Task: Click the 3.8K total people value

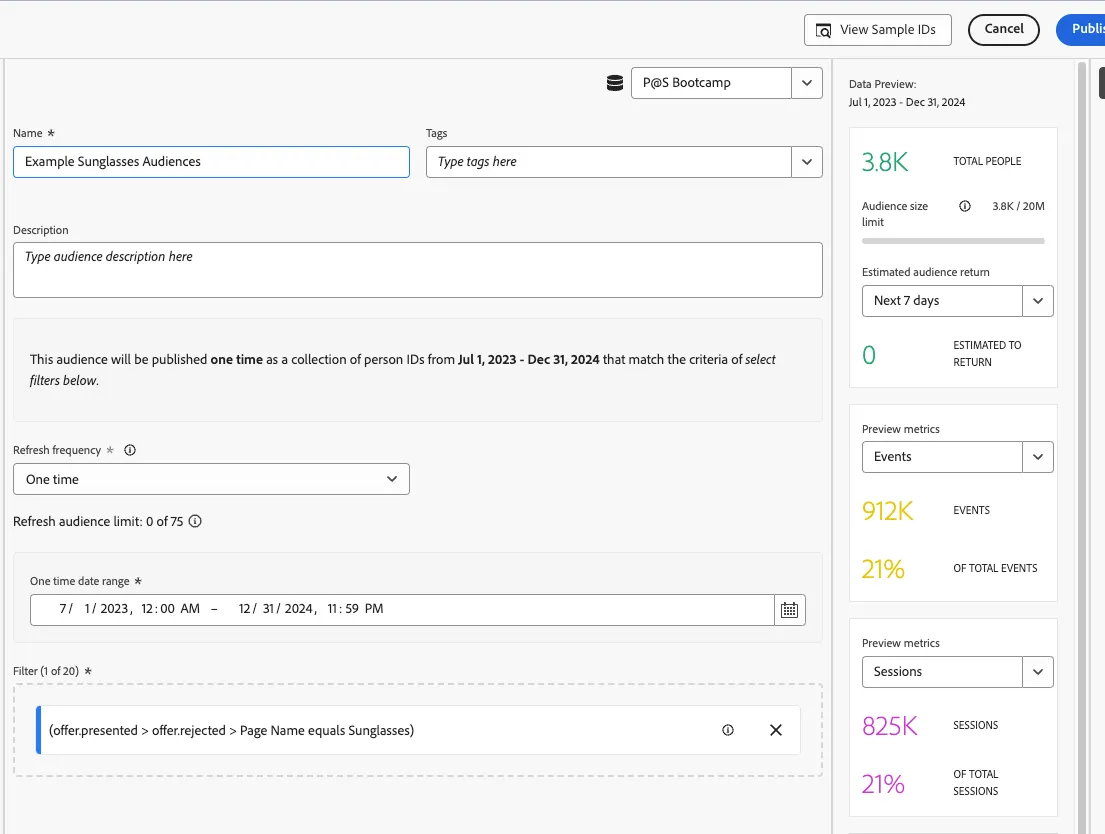Action: (x=885, y=162)
